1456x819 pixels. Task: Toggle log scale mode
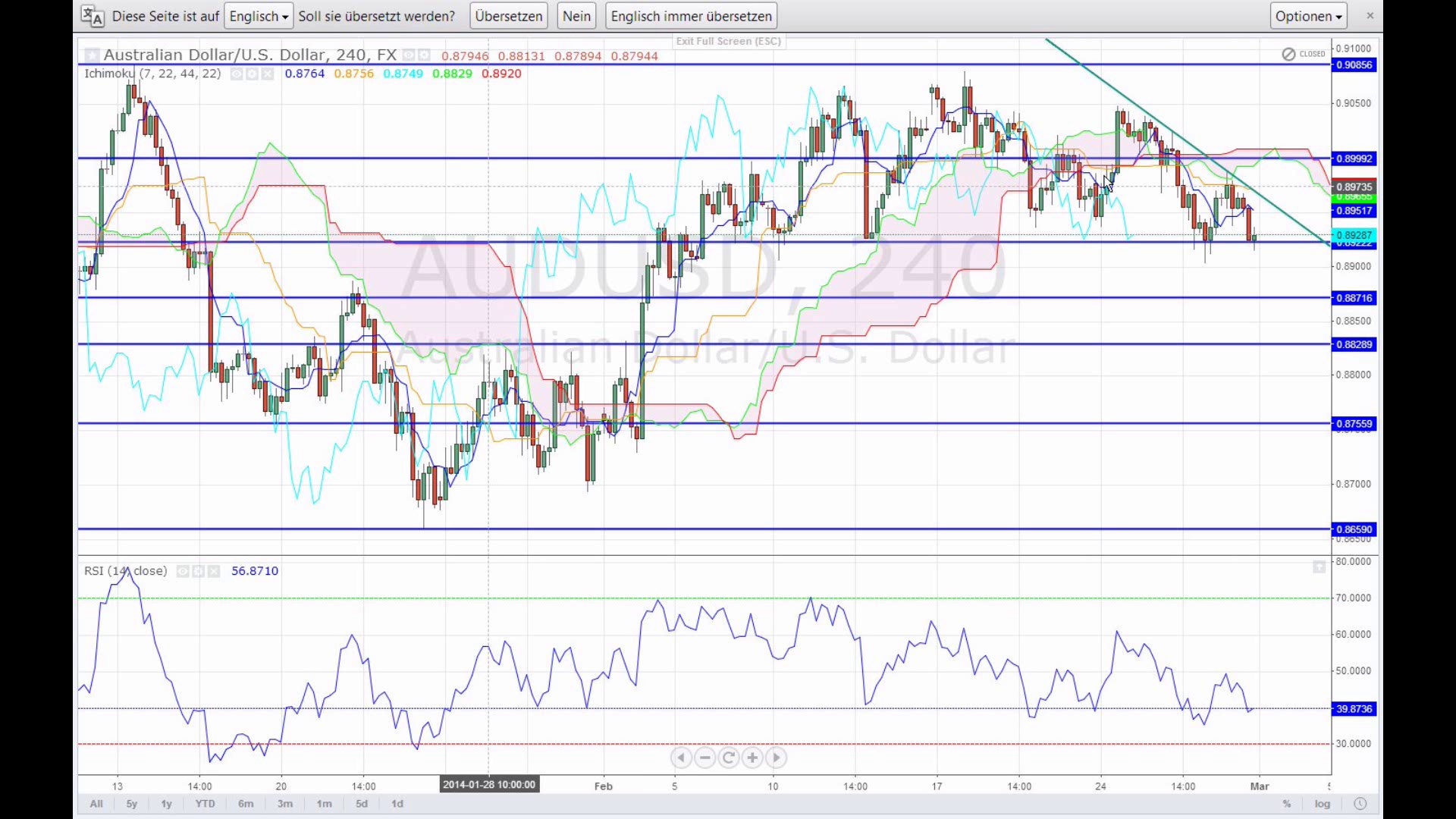point(1323,804)
